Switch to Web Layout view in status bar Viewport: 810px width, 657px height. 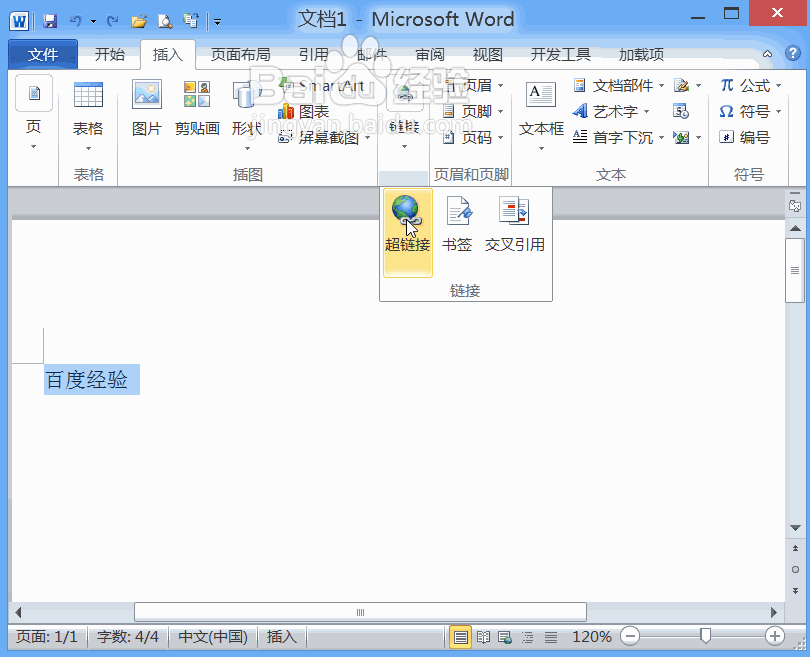pyautogui.click(x=504, y=636)
